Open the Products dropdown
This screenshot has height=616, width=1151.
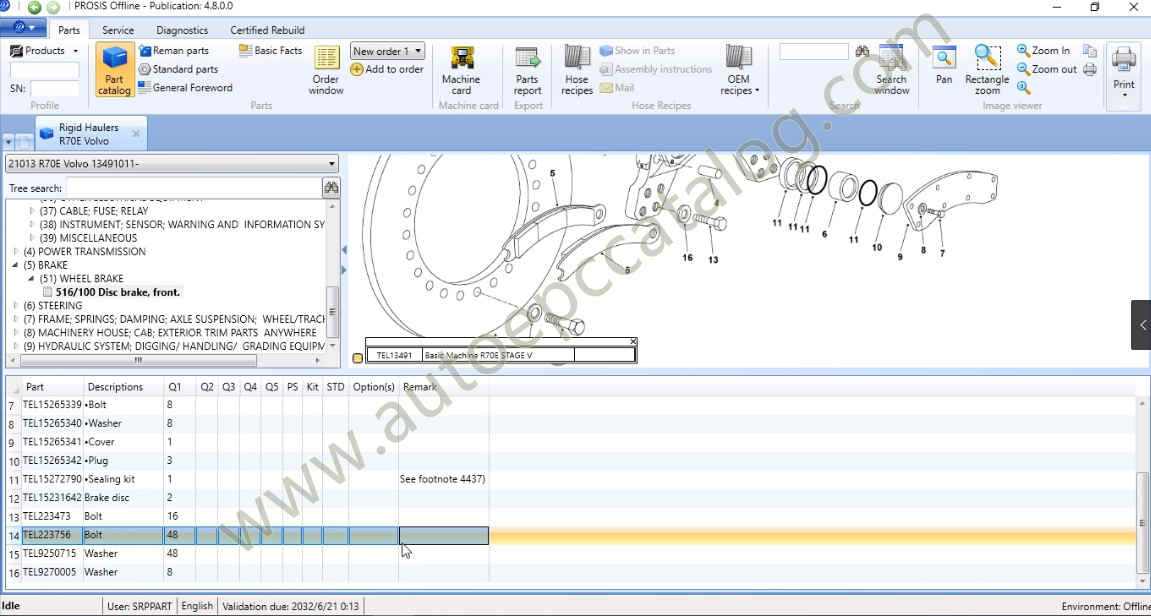pyautogui.click(x=44, y=51)
